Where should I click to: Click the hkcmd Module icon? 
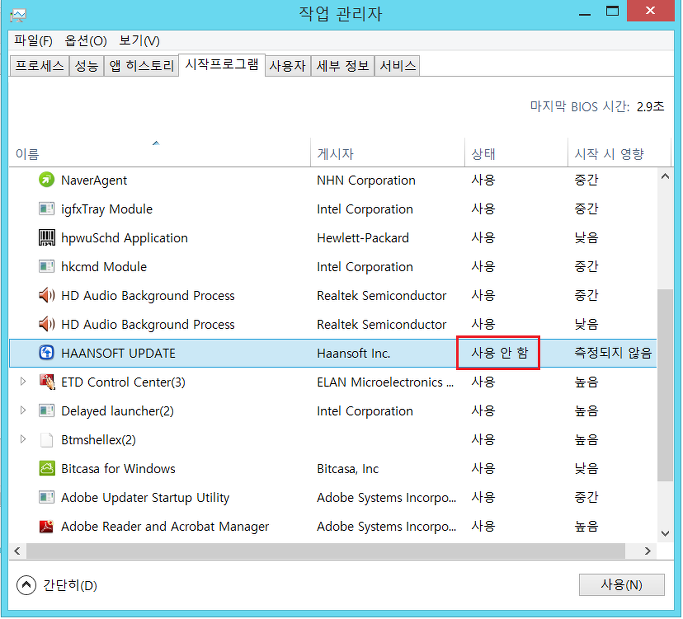tap(47, 266)
